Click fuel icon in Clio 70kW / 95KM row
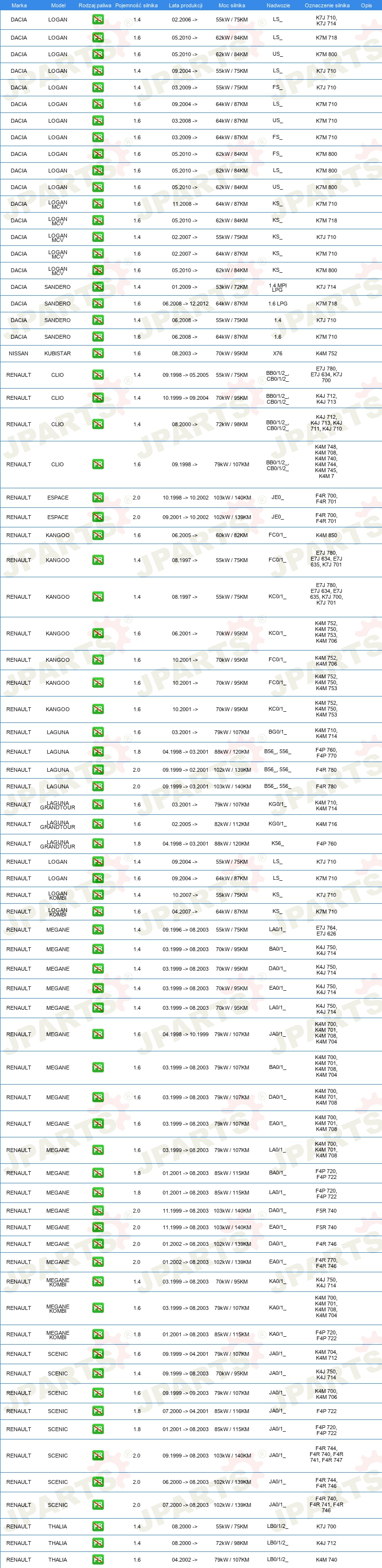 tap(97, 398)
